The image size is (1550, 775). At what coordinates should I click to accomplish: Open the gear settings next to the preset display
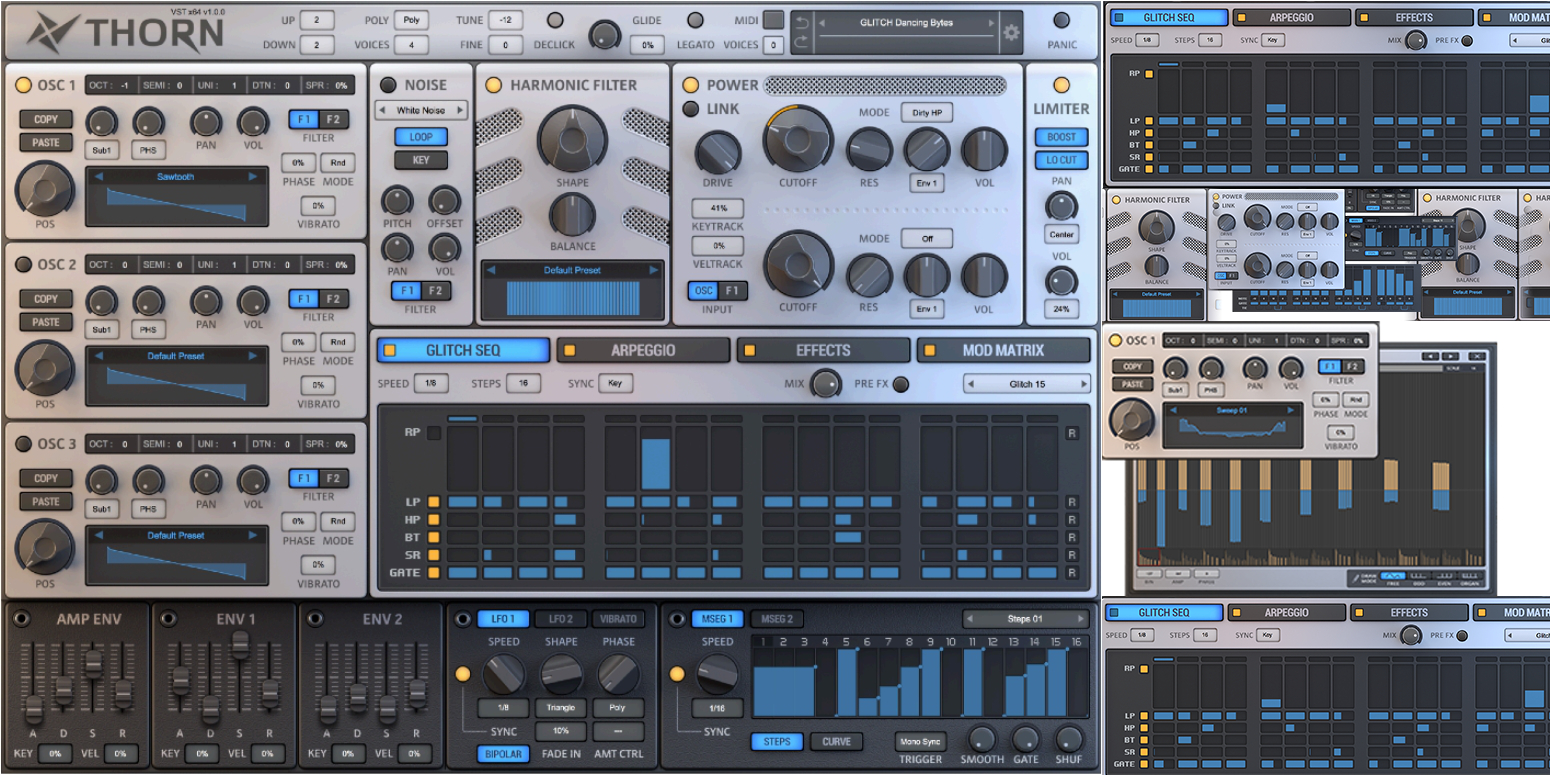(x=1011, y=32)
